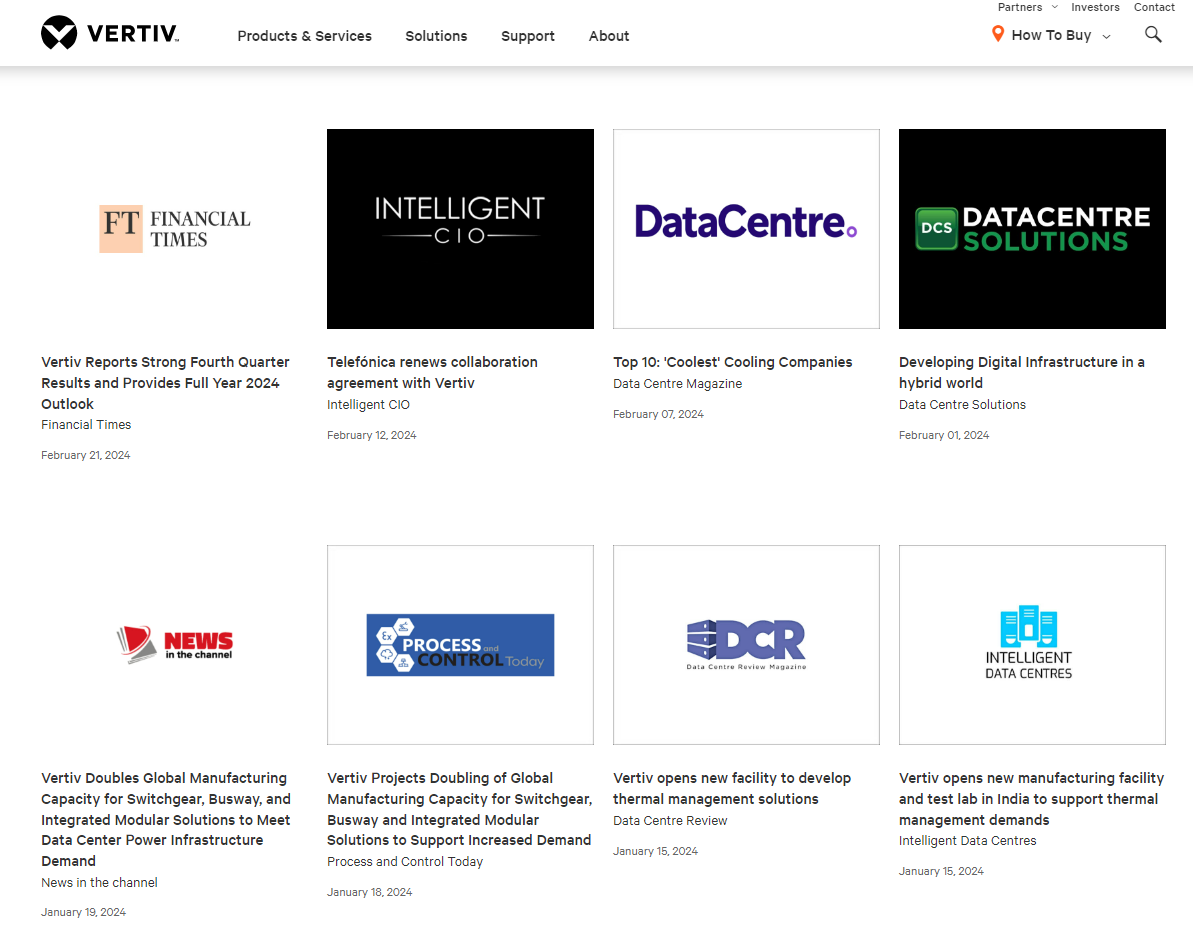Click the 'Data Centre Magazine' source label
Screen dimensions: 1193x935
[x=677, y=383]
